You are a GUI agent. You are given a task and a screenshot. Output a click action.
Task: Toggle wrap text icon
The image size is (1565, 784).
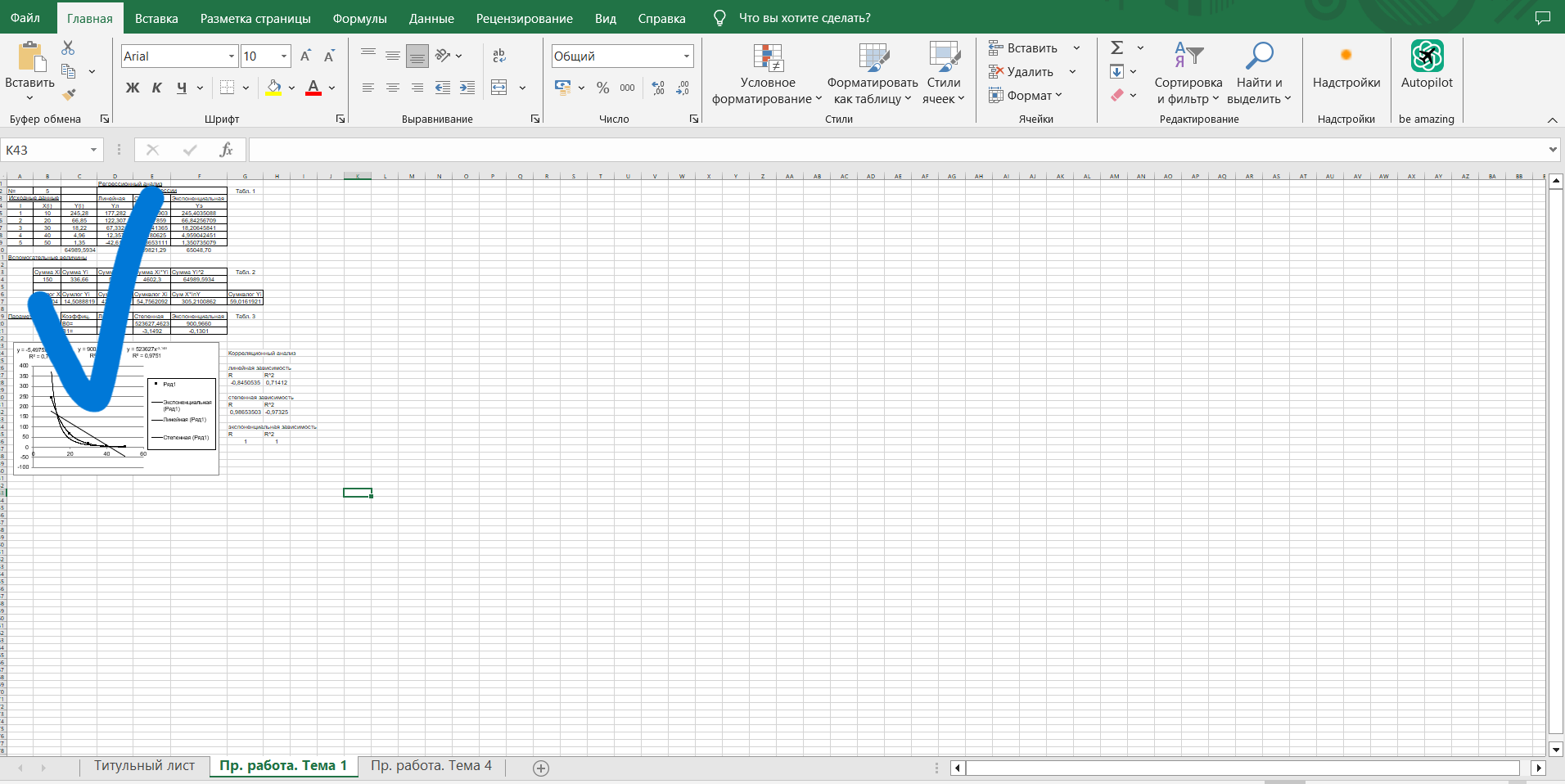click(499, 56)
